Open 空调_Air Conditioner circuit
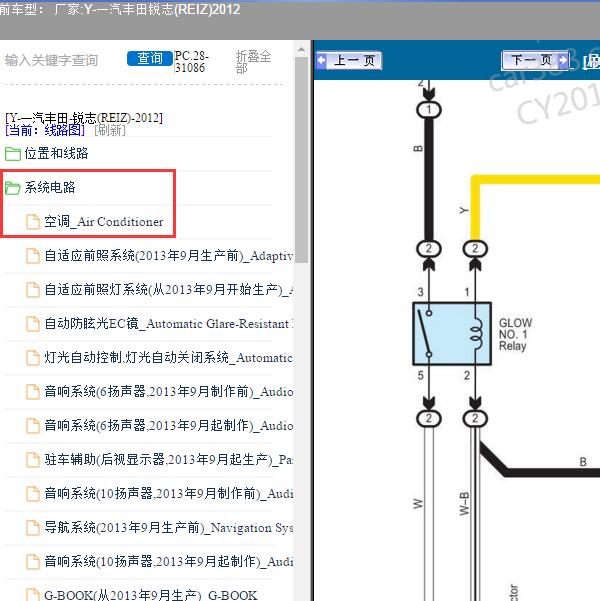This screenshot has height=601, width=600. [x=104, y=222]
